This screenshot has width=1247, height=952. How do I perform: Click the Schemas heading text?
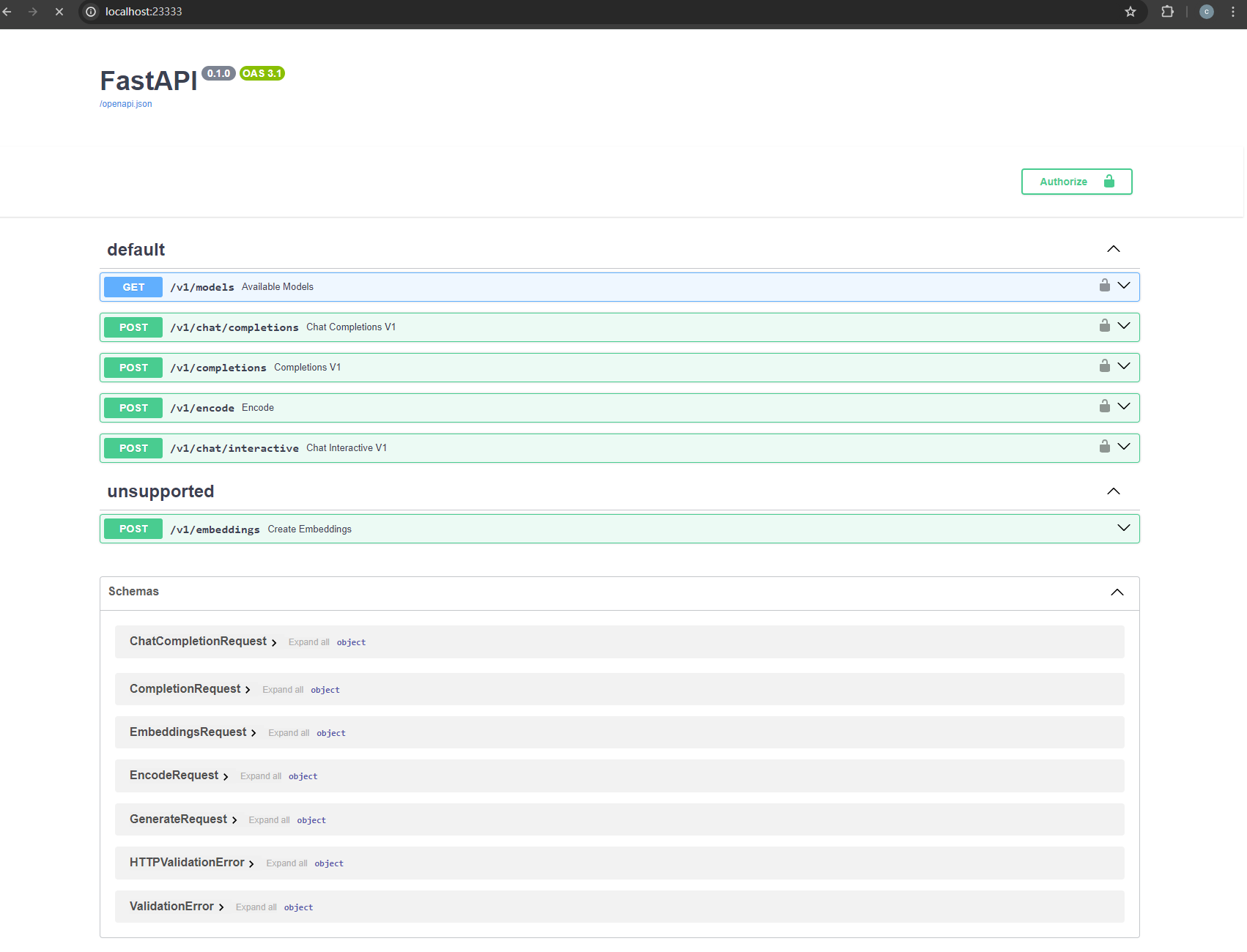click(x=133, y=591)
